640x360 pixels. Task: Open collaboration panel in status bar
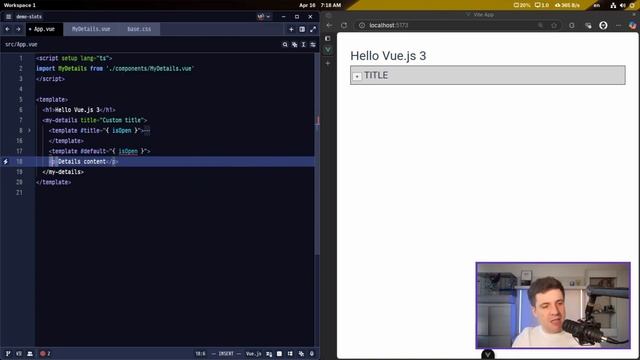pos(30,353)
